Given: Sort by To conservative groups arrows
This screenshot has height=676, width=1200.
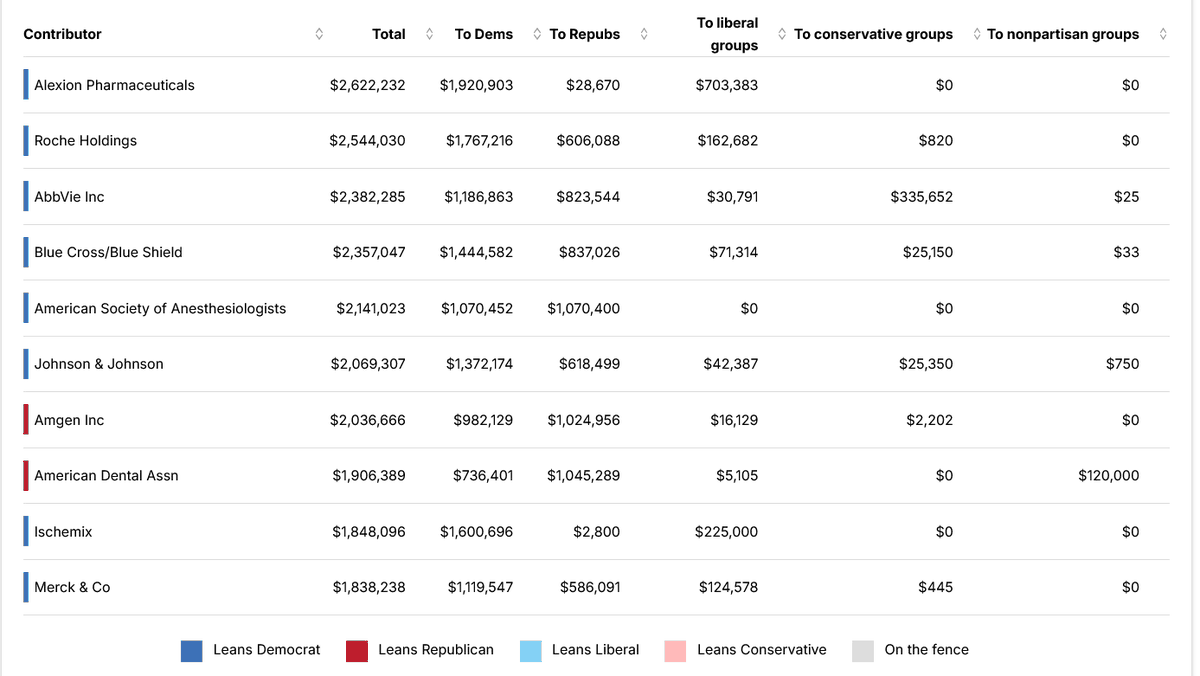Looking at the screenshot, I should (x=977, y=34).
